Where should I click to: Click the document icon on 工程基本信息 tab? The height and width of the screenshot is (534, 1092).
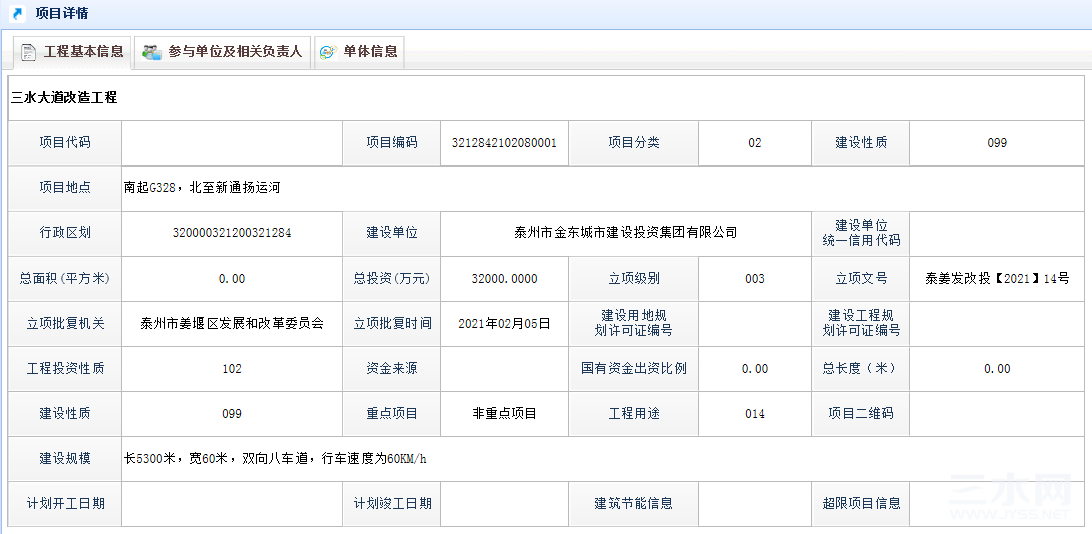coord(28,52)
